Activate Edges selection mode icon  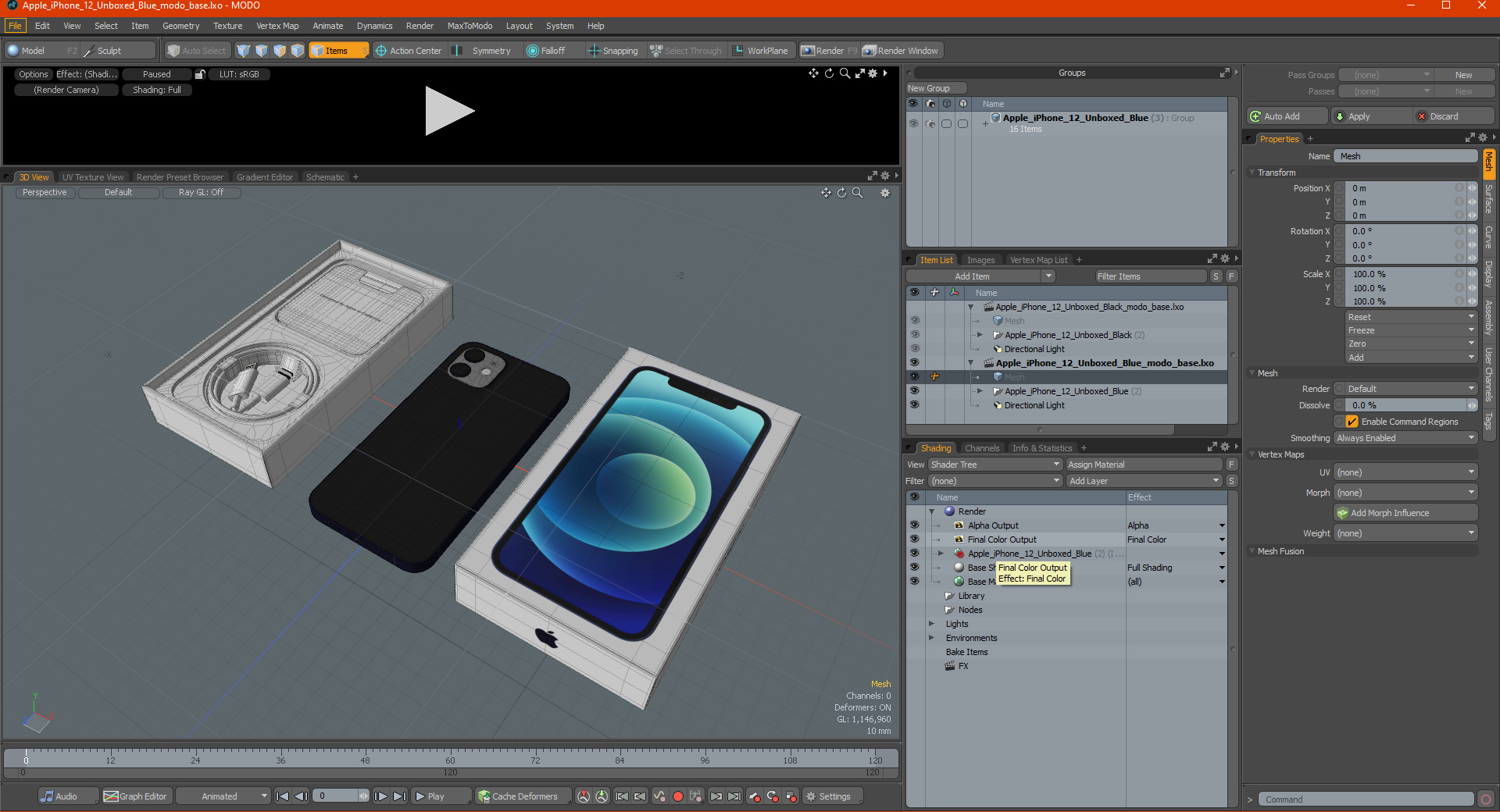[262, 51]
